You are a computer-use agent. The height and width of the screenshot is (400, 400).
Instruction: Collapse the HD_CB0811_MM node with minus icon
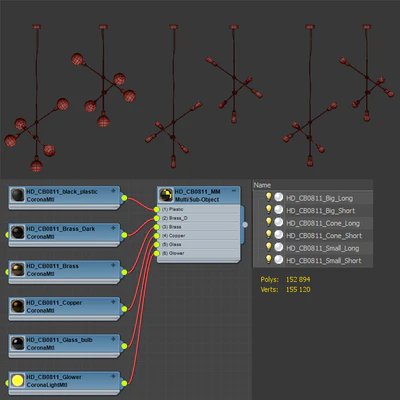click(234, 191)
